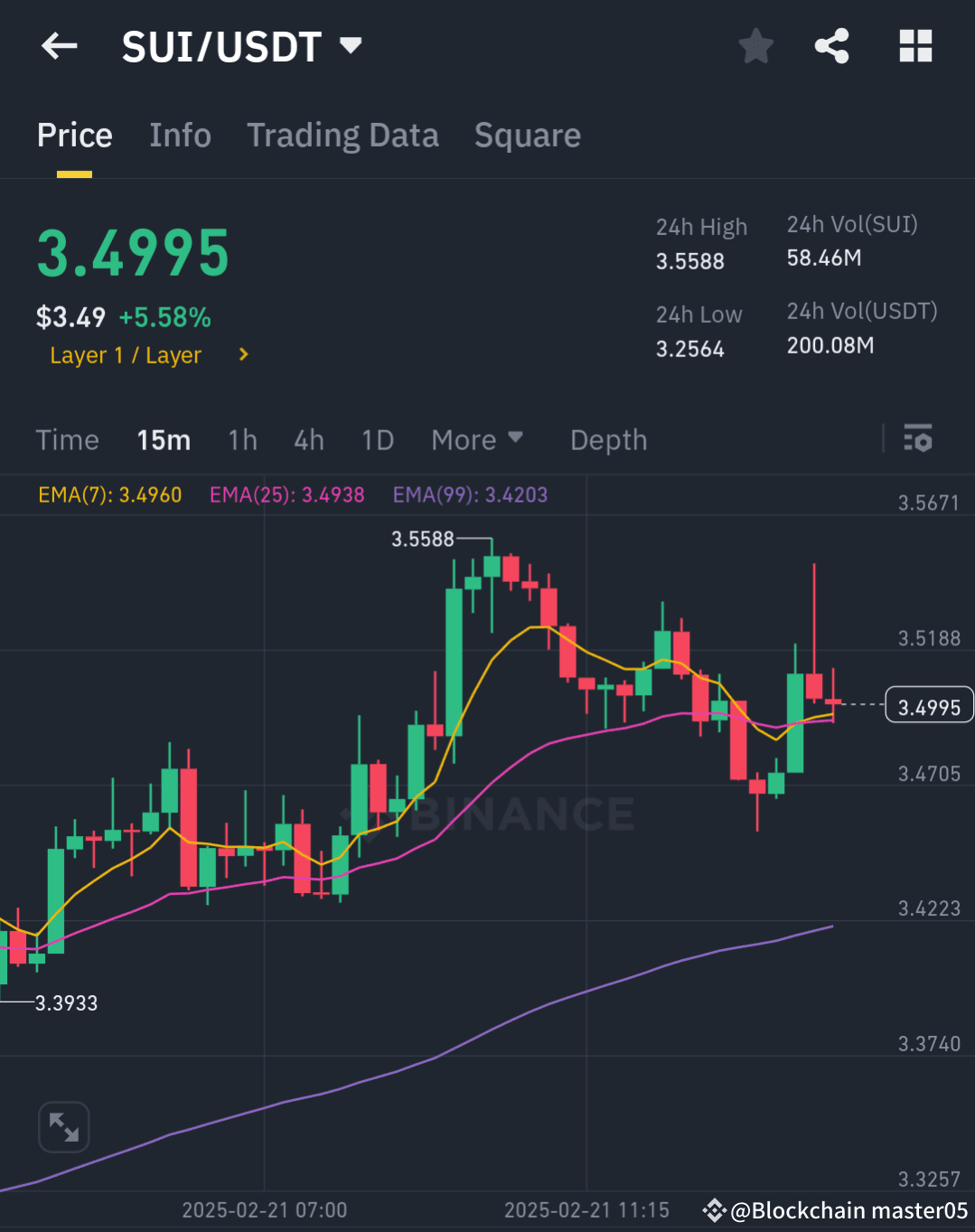975x1232 pixels.
Task: Open the share options icon
Action: 830,46
